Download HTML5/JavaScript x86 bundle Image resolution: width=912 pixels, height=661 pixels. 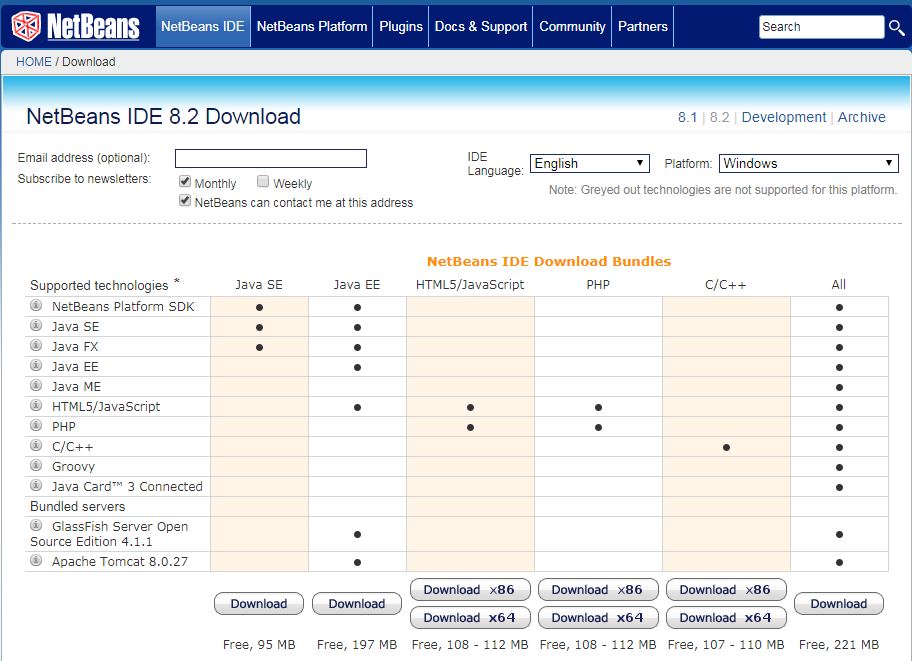coord(470,590)
